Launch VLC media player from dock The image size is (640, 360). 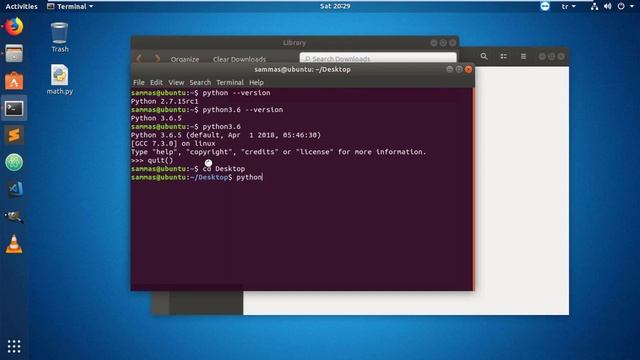pos(14,244)
